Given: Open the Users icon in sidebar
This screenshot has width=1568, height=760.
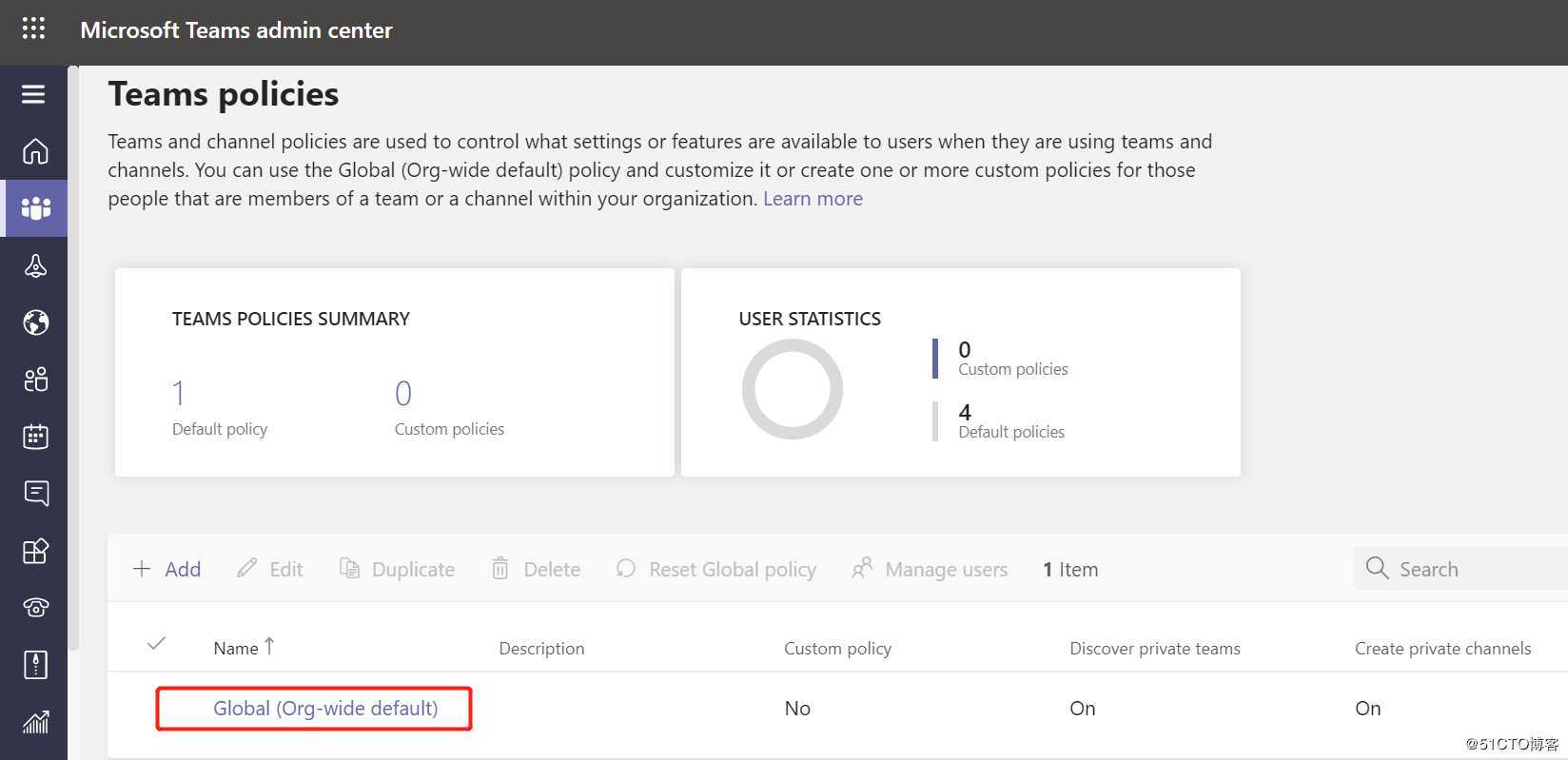Looking at the screenshot, I should 35,380.
